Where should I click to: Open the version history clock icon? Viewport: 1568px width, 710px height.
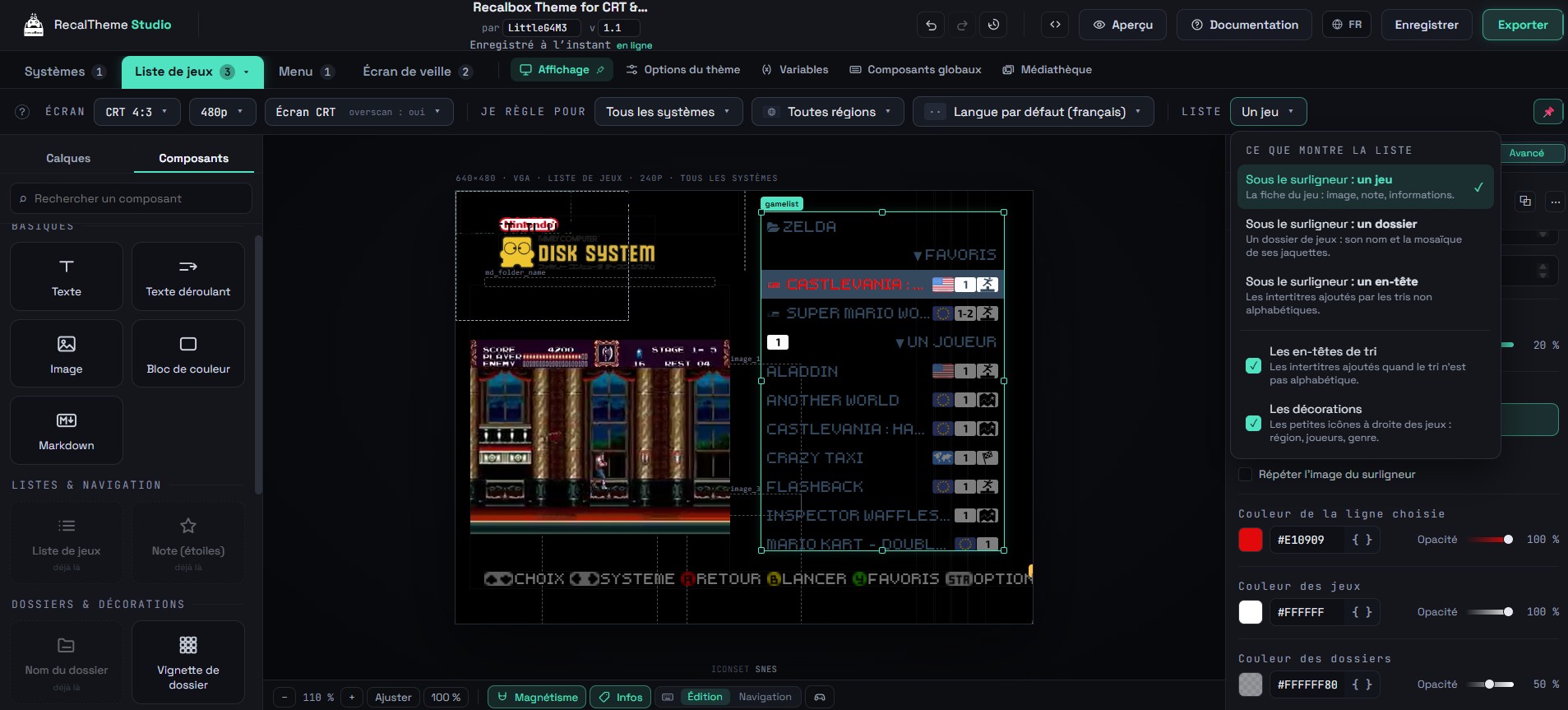tap(993, 26)
